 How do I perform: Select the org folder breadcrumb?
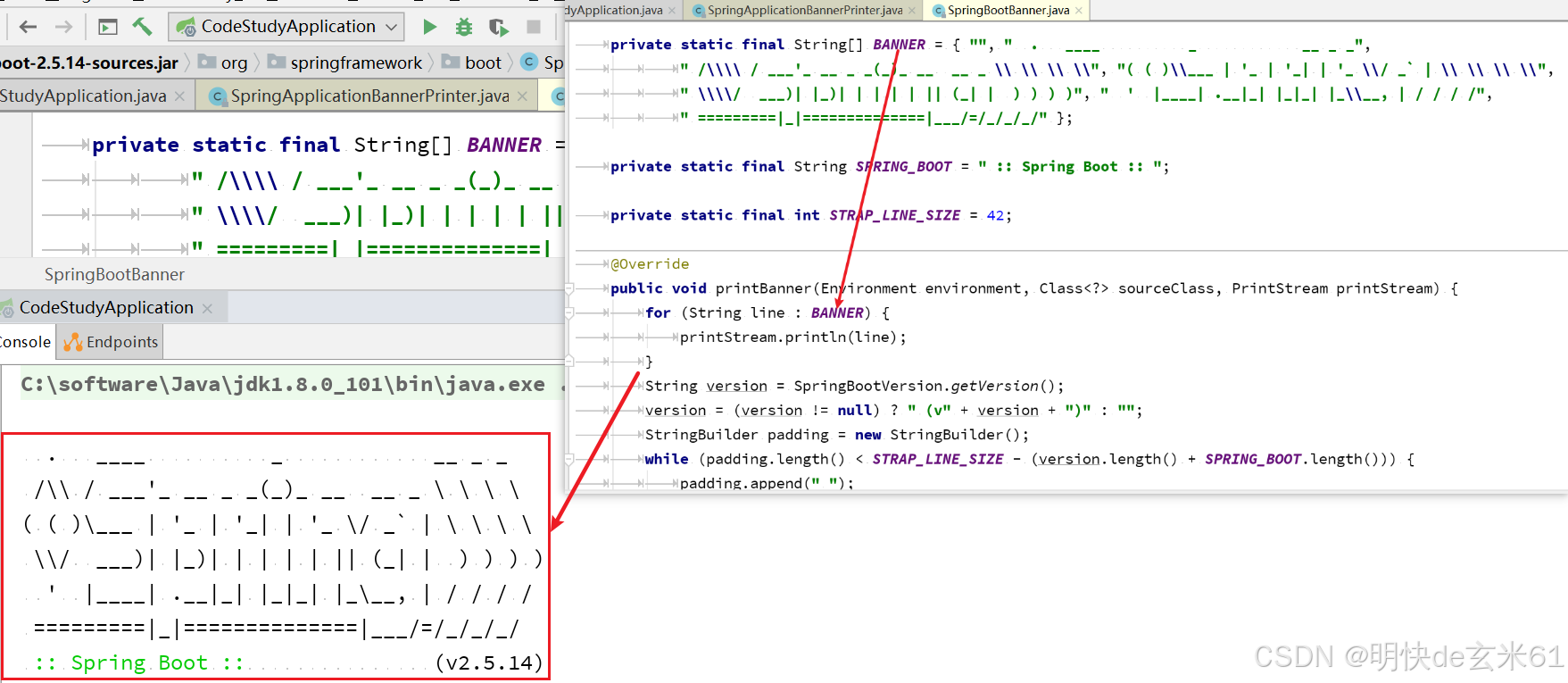tap(223, 62)
